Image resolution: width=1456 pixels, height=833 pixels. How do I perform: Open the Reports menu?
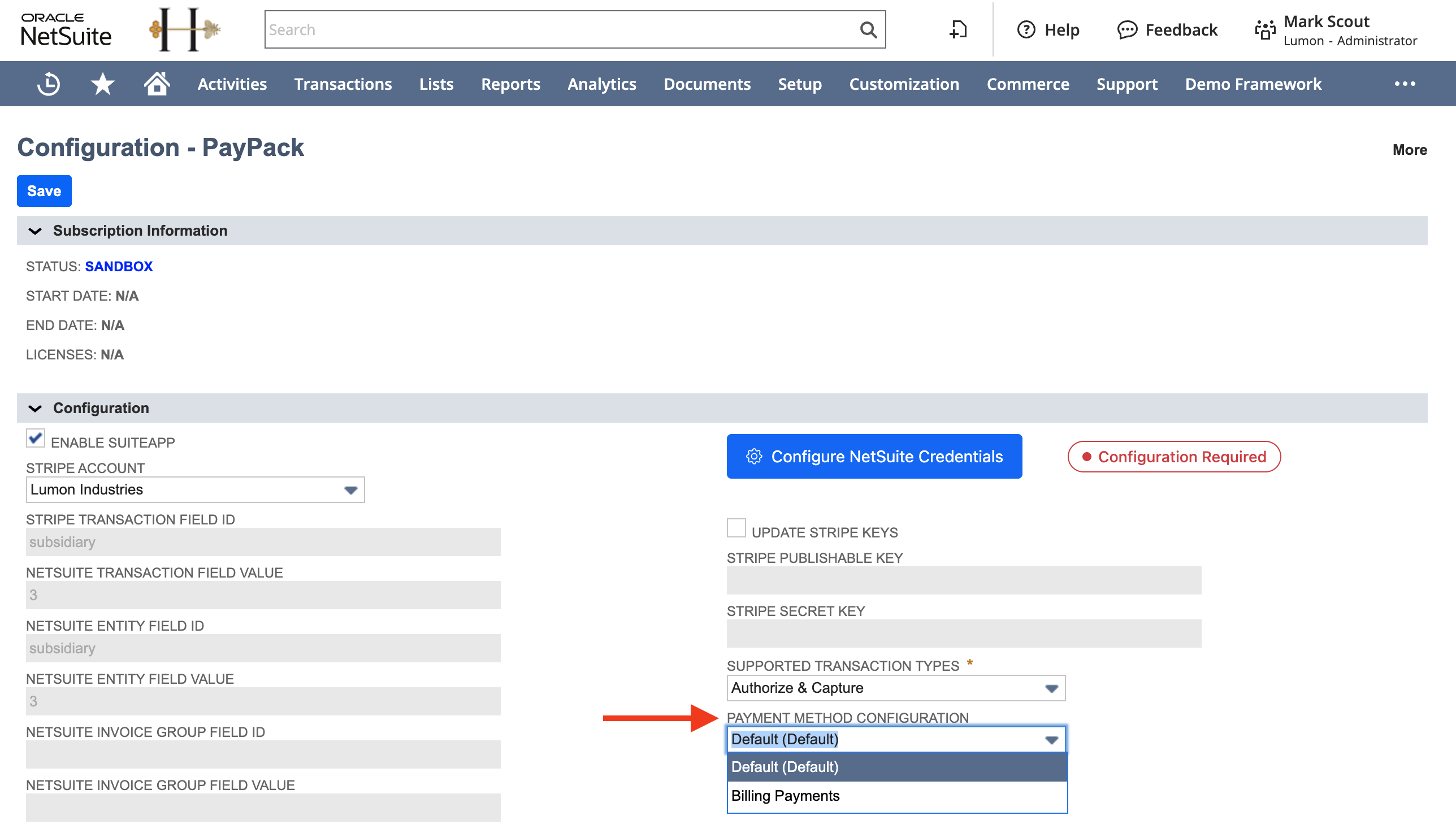point(511,84)
